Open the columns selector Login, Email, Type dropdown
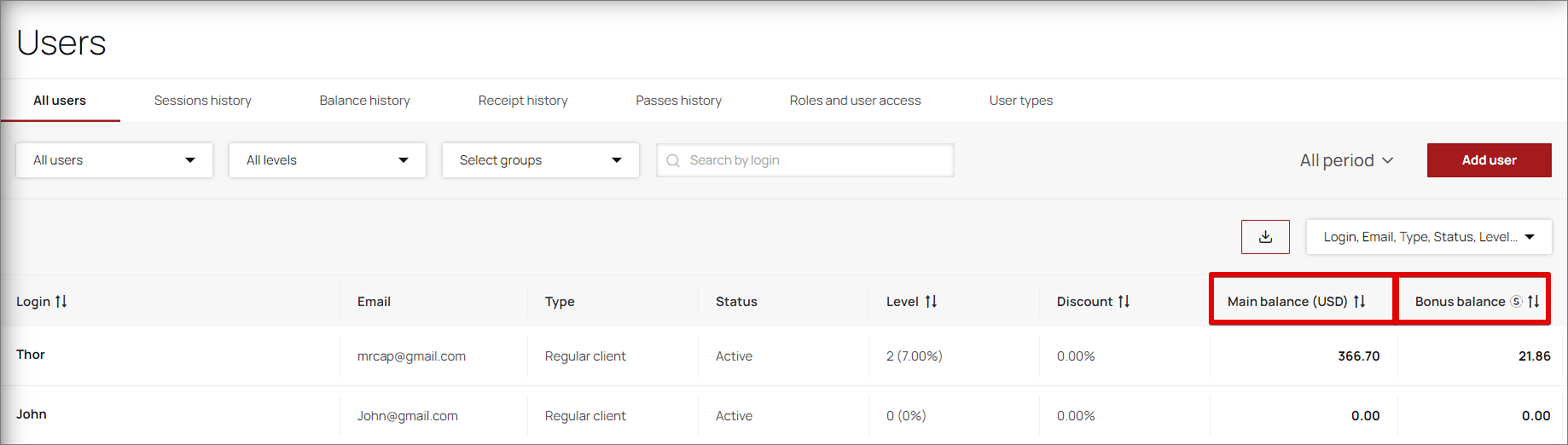 tap(1429, 237)
